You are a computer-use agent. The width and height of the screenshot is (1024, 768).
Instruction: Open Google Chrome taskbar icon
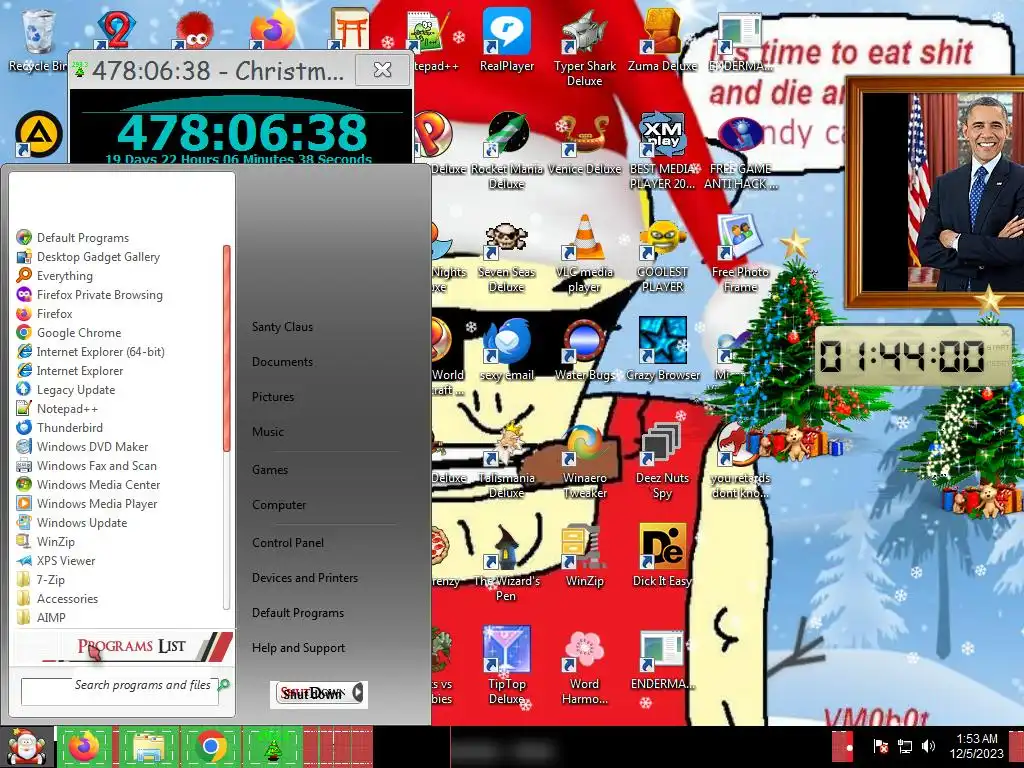click(x=210, y=747)
